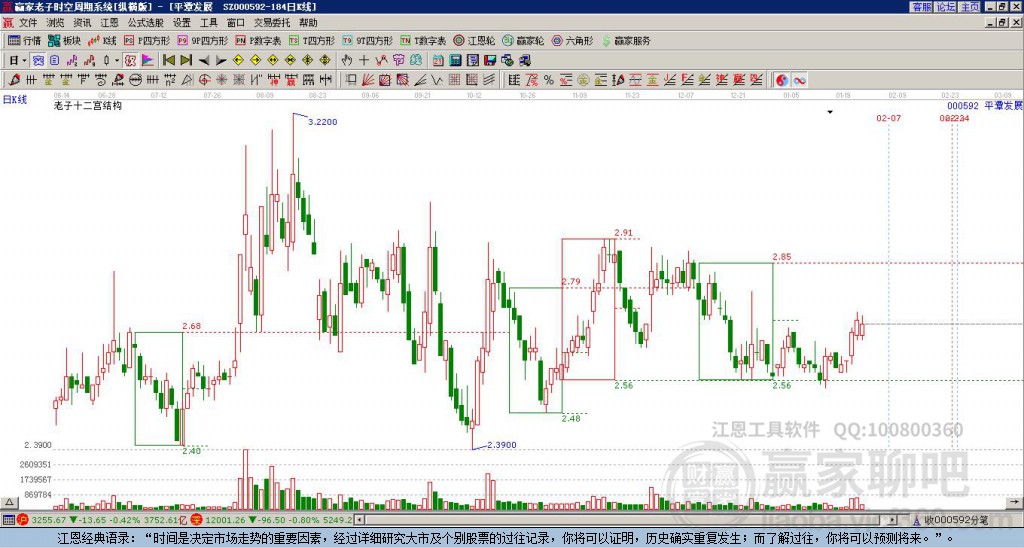This screenshot has width=1024, height=548.
Task: Jump to first bar icon
Action: [168, 61]
